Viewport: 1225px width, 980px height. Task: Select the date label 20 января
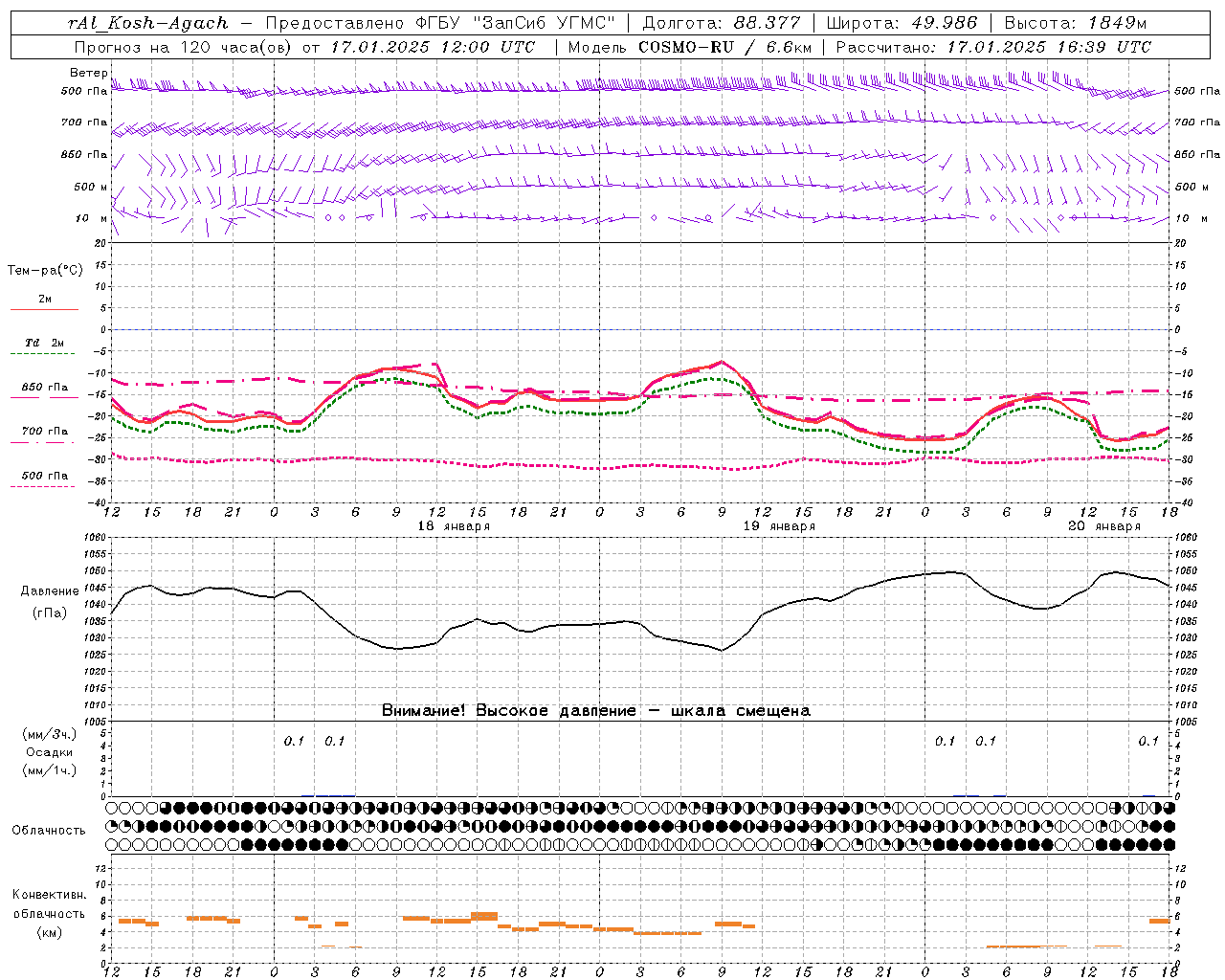(x=1104, y=526)
